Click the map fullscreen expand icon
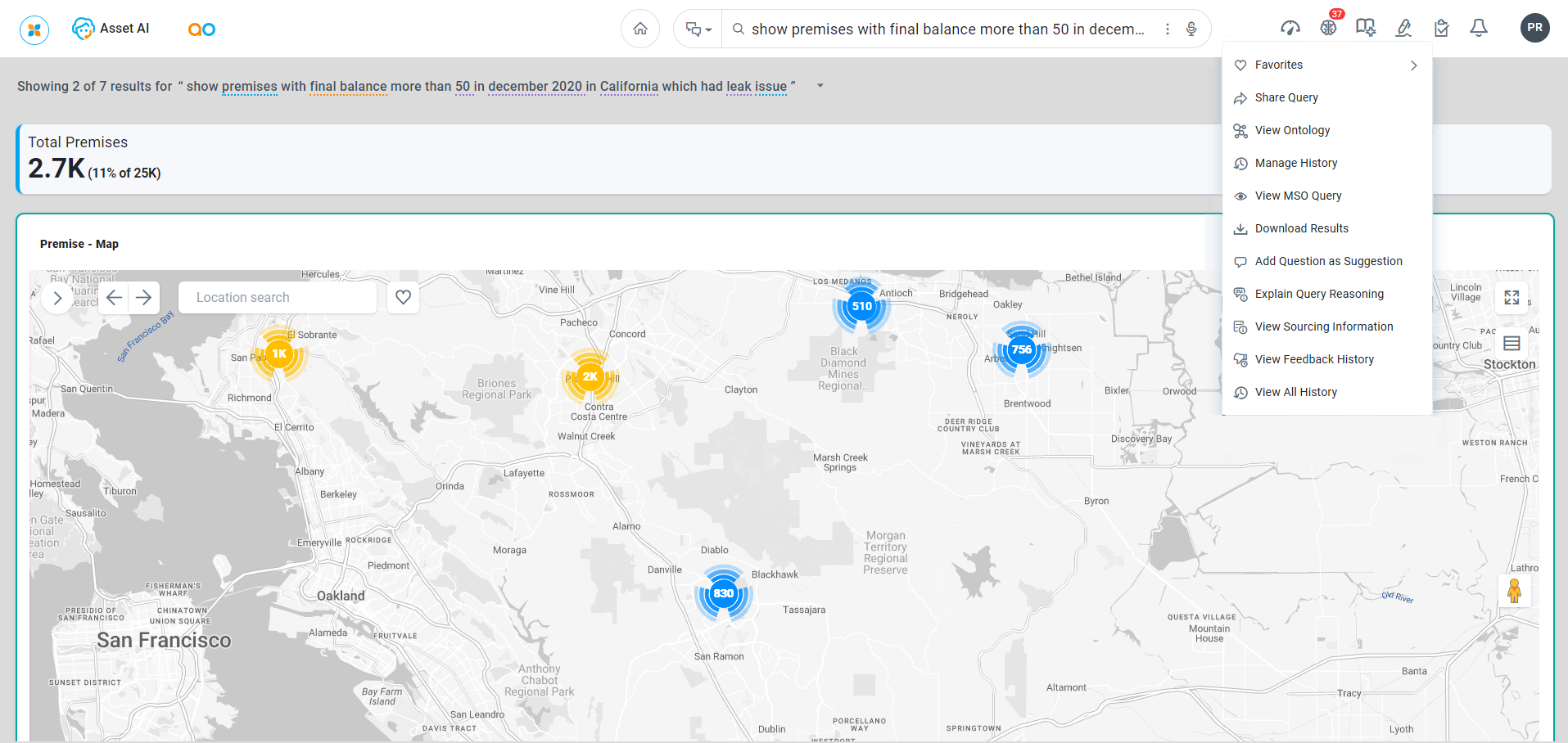The height and width of the screenshot is (743, 1568). pos(1512,297)
